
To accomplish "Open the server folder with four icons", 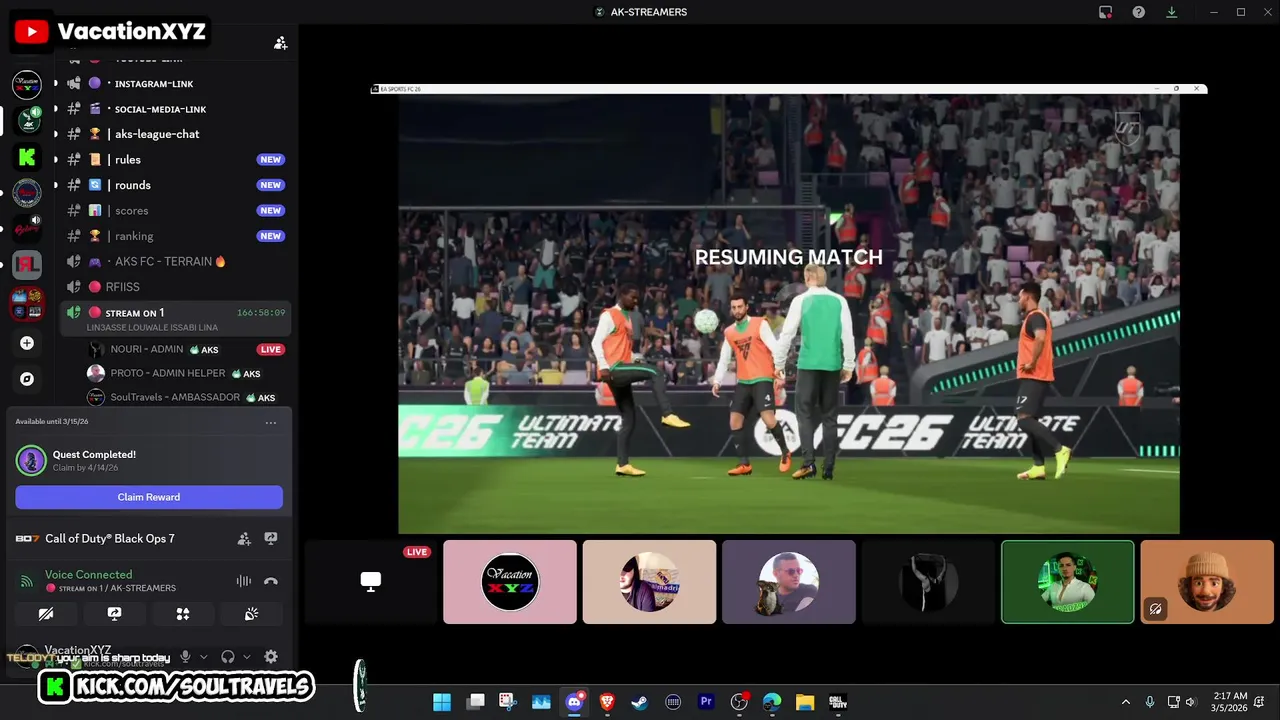I will pos(27,303).
